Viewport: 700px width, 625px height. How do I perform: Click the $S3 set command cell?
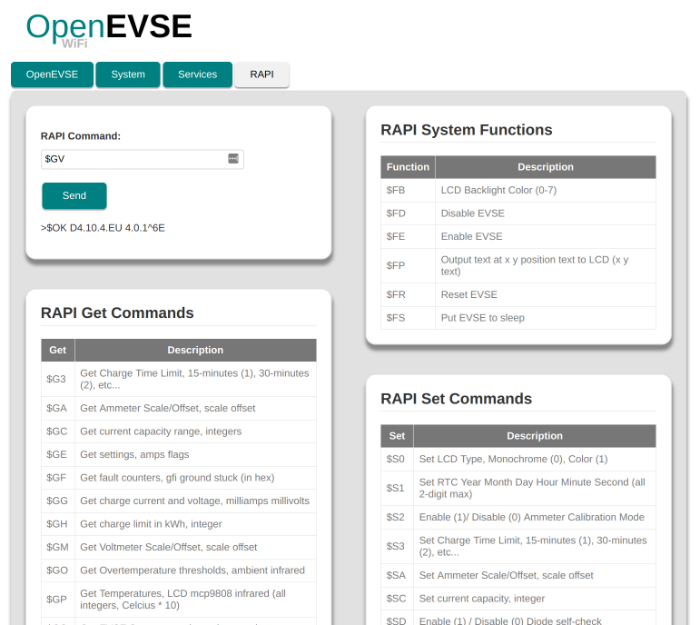coord(397,546)
